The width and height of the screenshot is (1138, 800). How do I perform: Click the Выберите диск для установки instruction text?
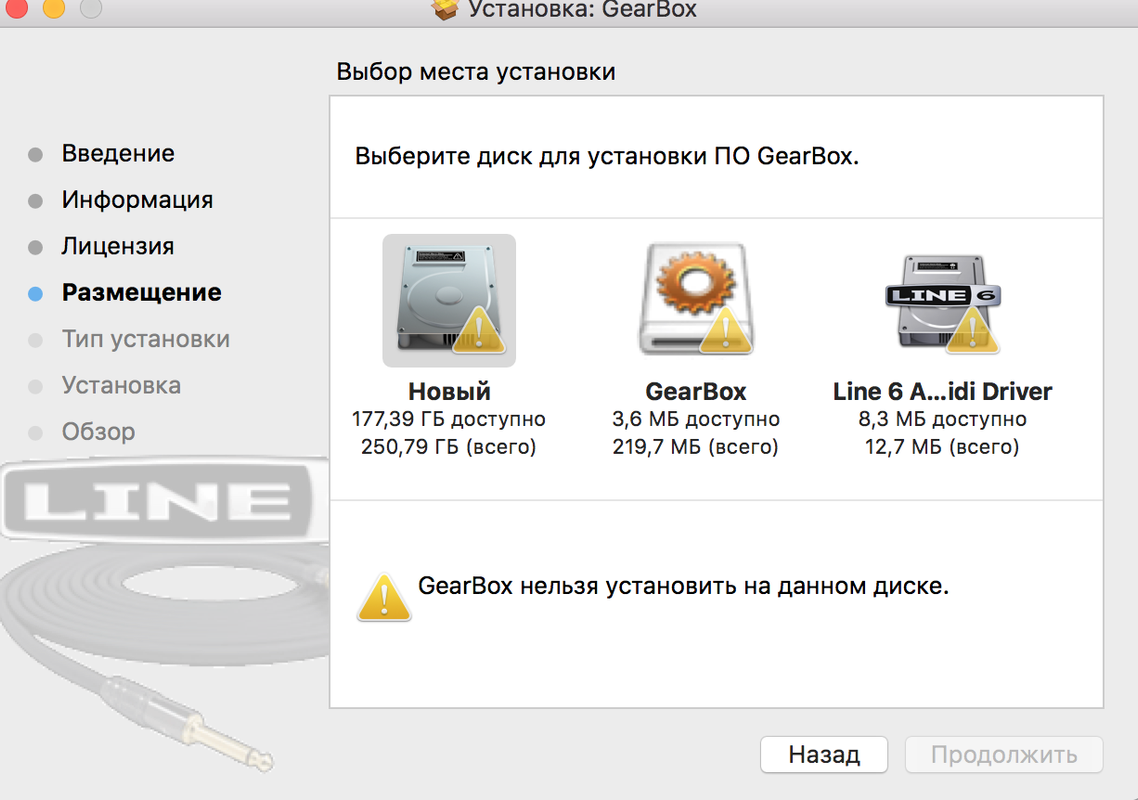coord(607,156)
